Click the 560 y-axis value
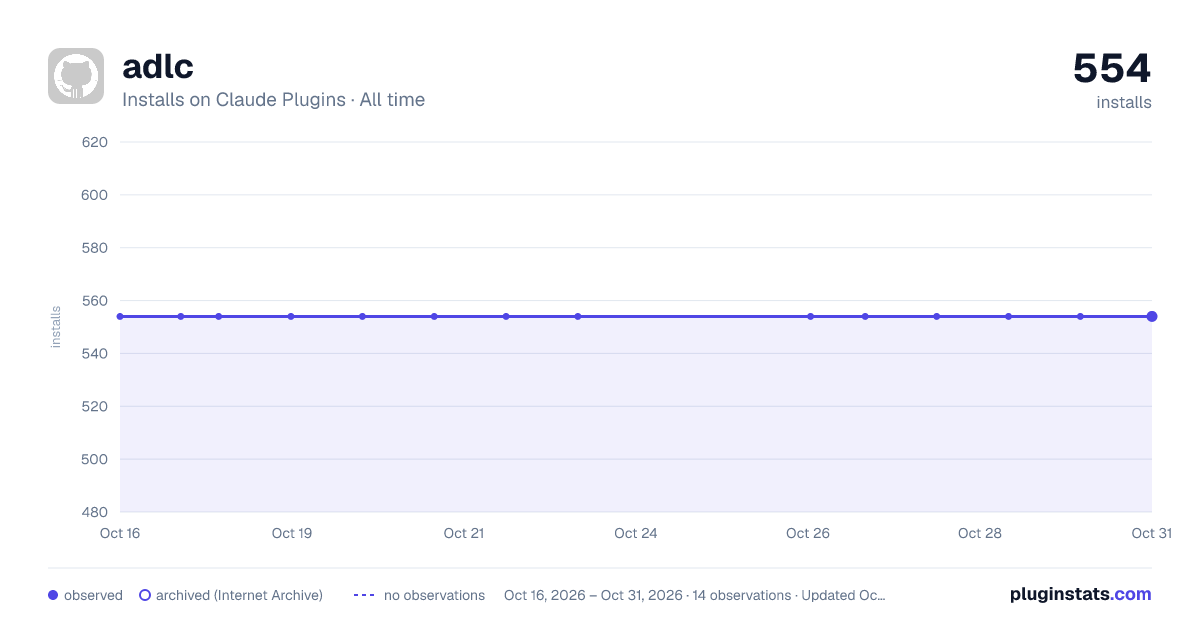 pos(94,301)
